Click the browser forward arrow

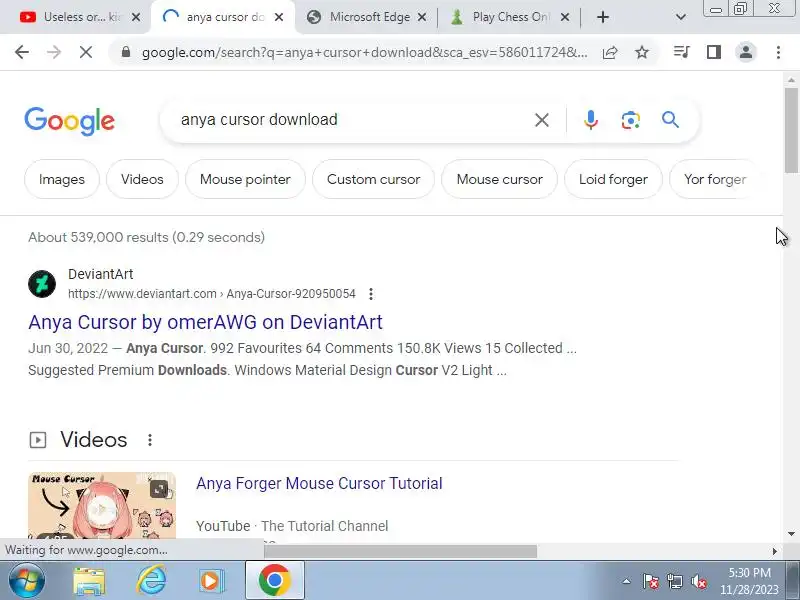54,52
